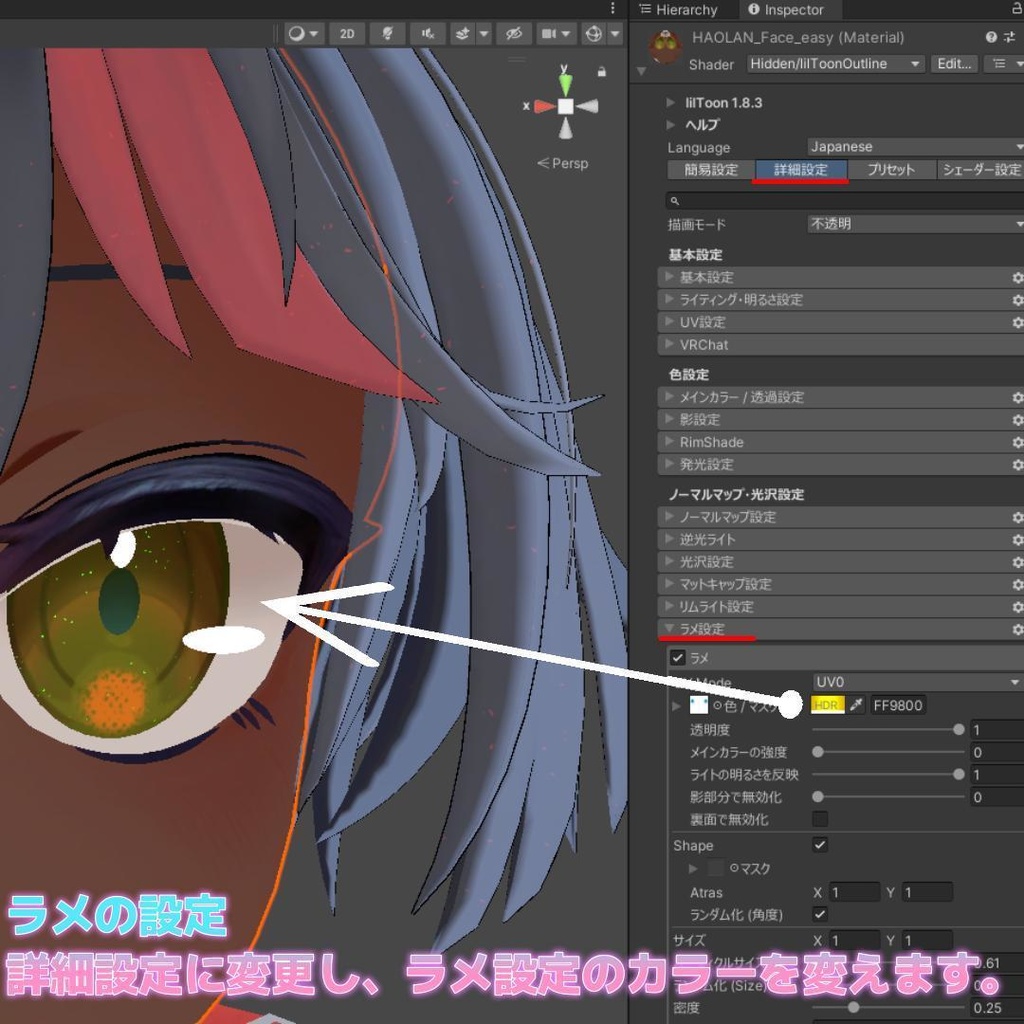This screenshot has width=1024, height=1024.
Task: Click the Edit button next to the shader
Action: (x=952, y=63)
